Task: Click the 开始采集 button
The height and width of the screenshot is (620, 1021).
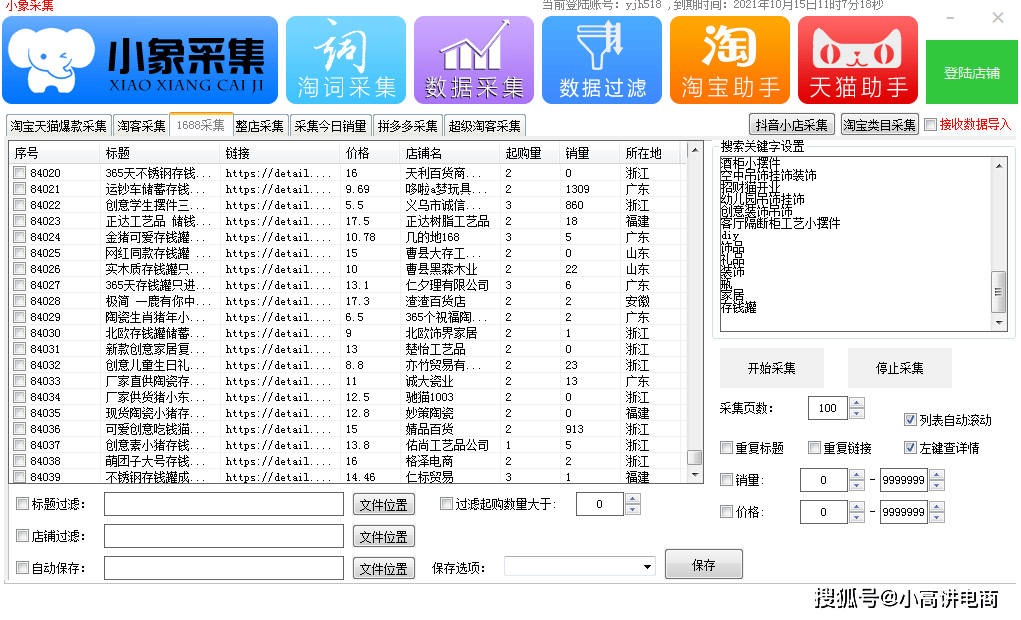Action: [772, 368]
